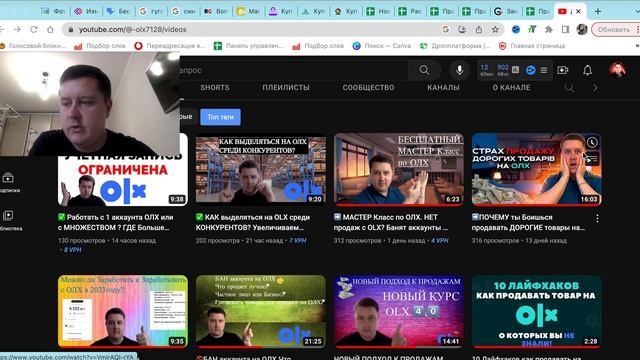Screen dimensions: 640x360
Task: Open title МАСТЕР Класс по ОЛХ
Action: (x=391, y=222)
